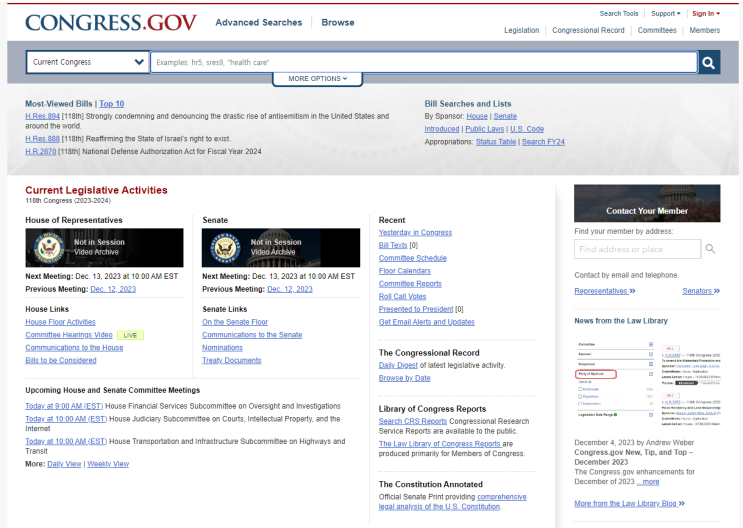Screen dimensions: 743x528
Task: Click the Find address or place field
Action: click(x=637, y=249)
